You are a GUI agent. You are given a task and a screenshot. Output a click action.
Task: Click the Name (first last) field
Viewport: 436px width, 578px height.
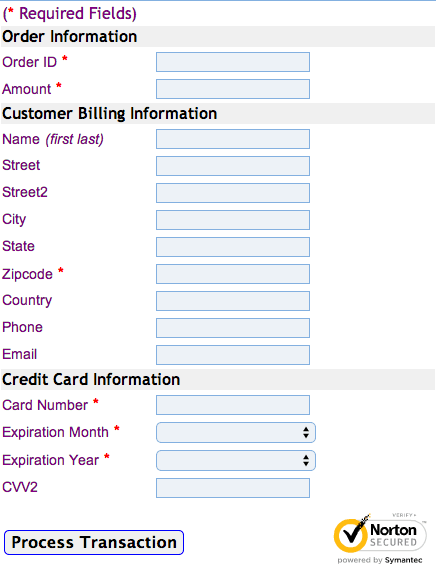point(233,139)
